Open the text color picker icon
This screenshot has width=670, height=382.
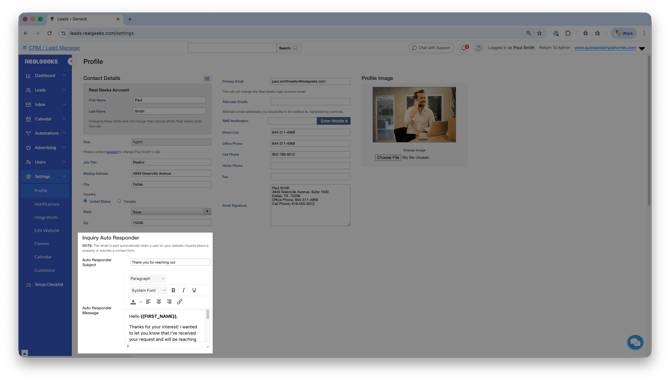click(x=133, y=302)
